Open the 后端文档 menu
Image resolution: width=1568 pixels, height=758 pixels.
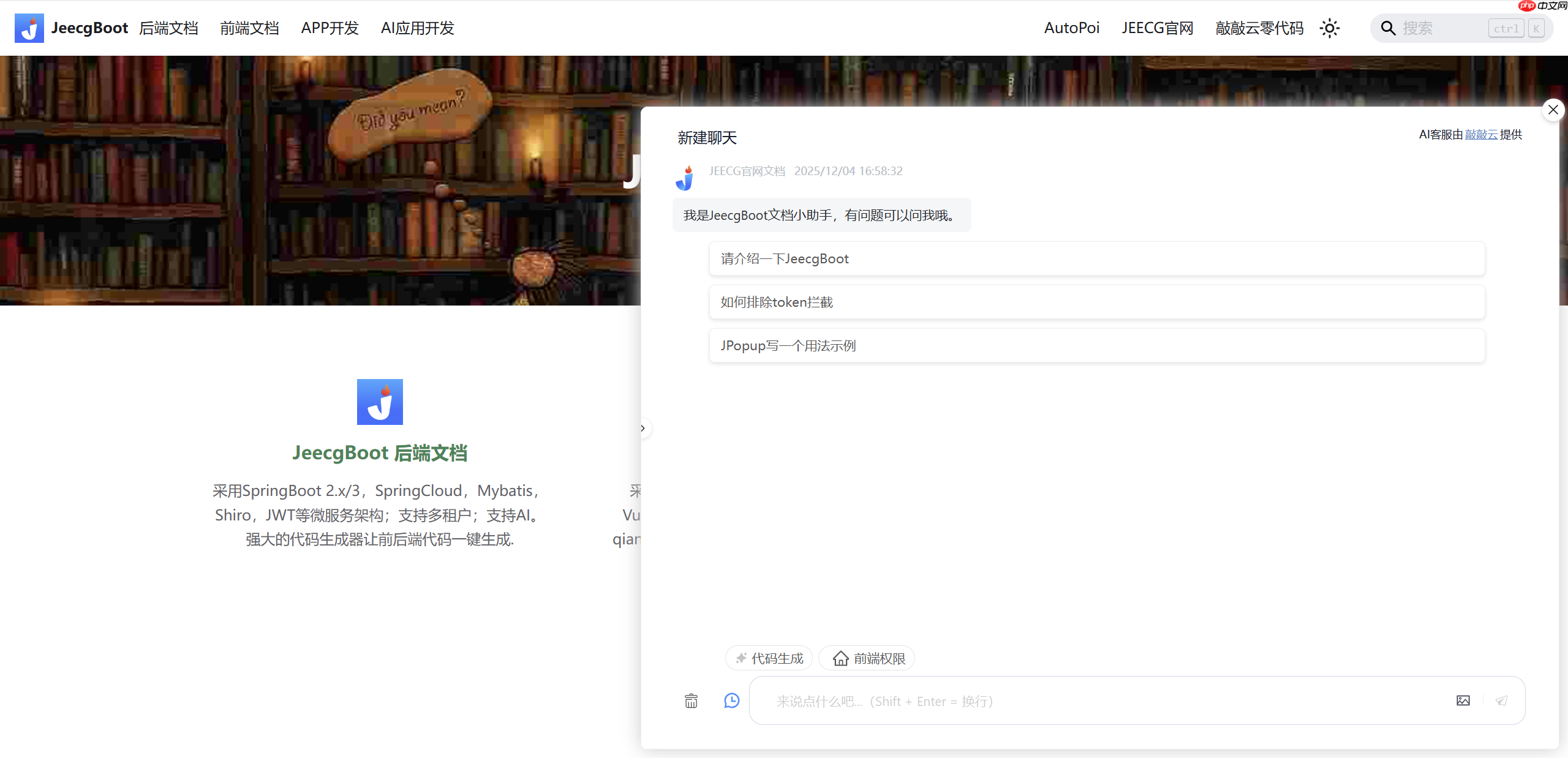point(169,28)
